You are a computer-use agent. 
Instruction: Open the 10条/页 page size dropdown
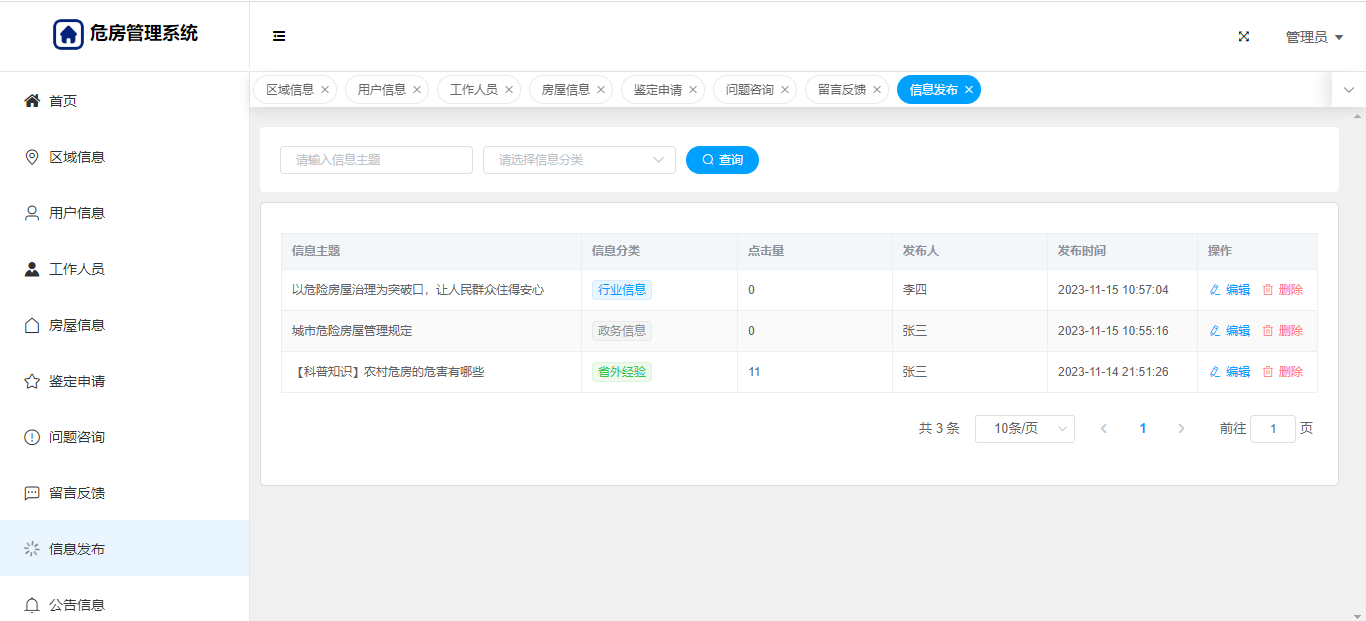1024,429
